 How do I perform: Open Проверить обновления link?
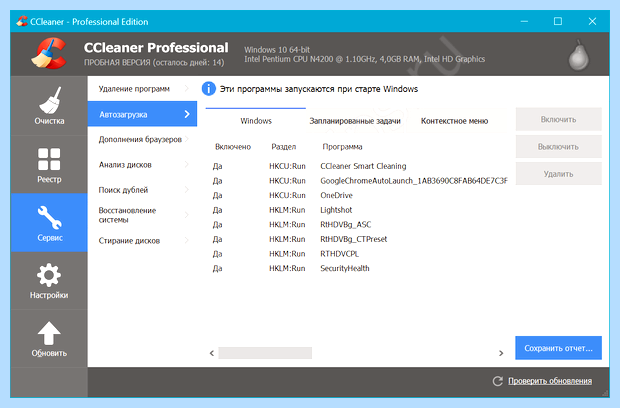coord(550,381)
